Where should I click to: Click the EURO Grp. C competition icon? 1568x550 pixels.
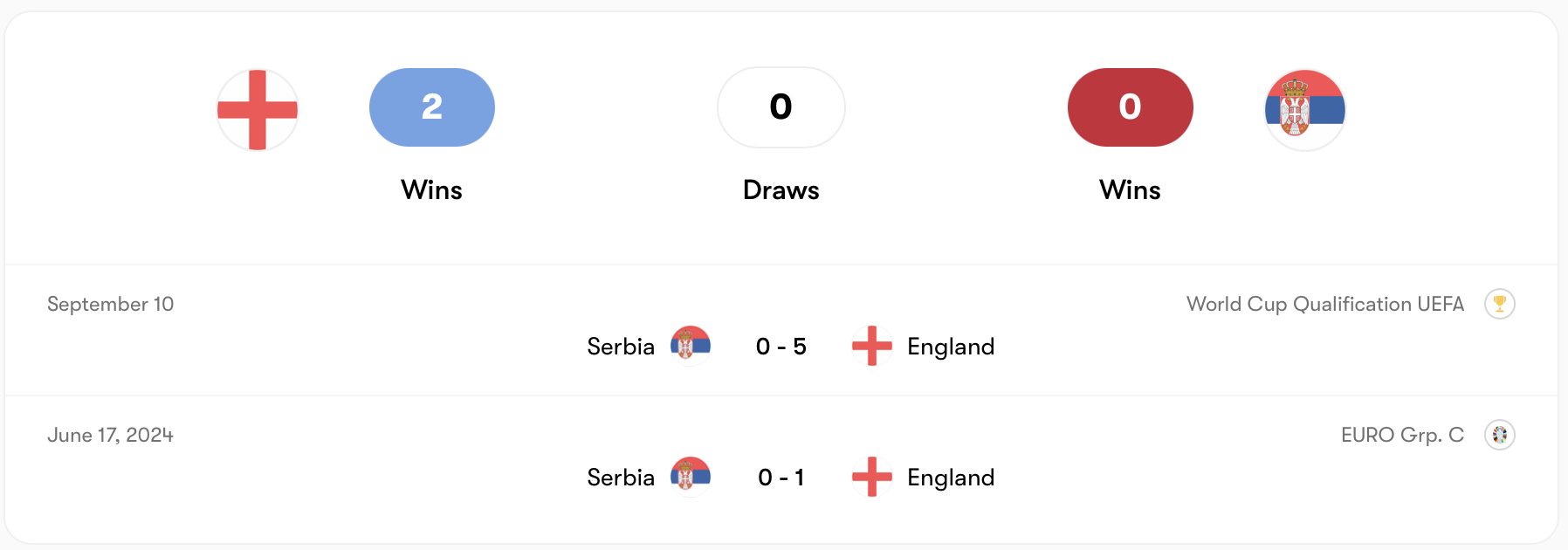[x=1499, y=435]
